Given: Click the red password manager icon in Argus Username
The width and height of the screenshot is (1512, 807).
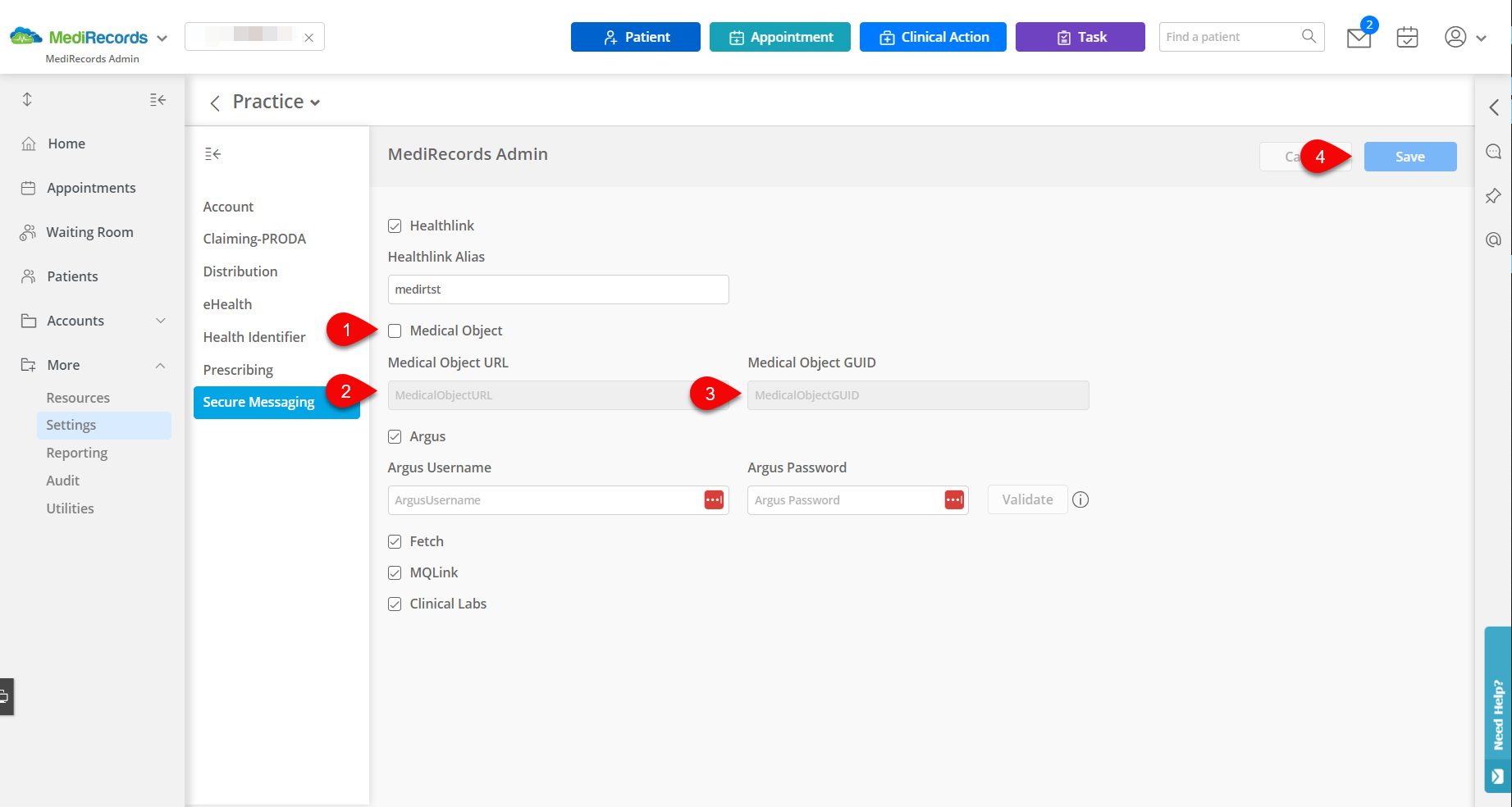Looking at the screenshot, I should coord(714,499).
